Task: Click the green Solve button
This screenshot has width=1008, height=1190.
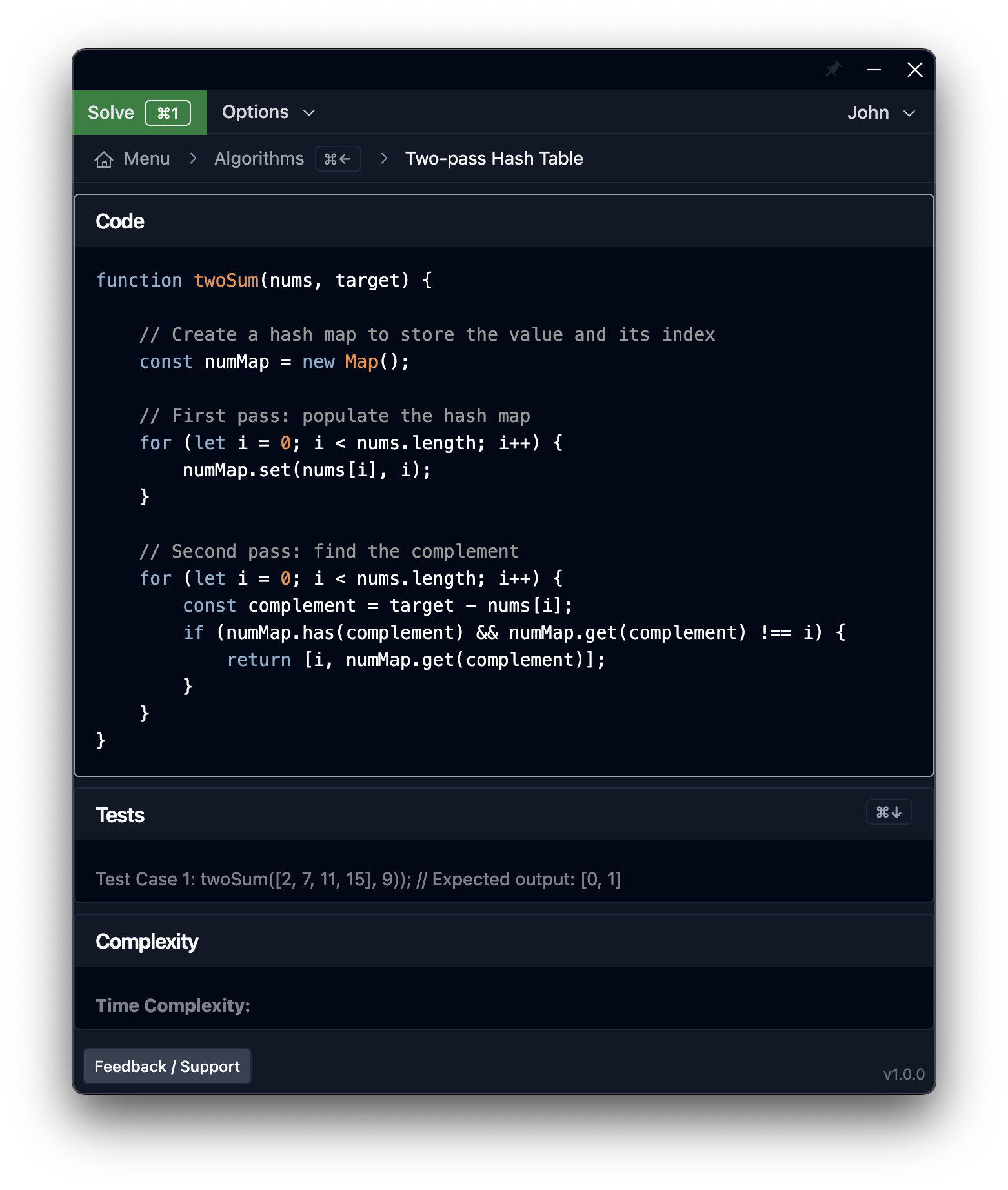Action: pyautogui.click(x=139, y=112)
